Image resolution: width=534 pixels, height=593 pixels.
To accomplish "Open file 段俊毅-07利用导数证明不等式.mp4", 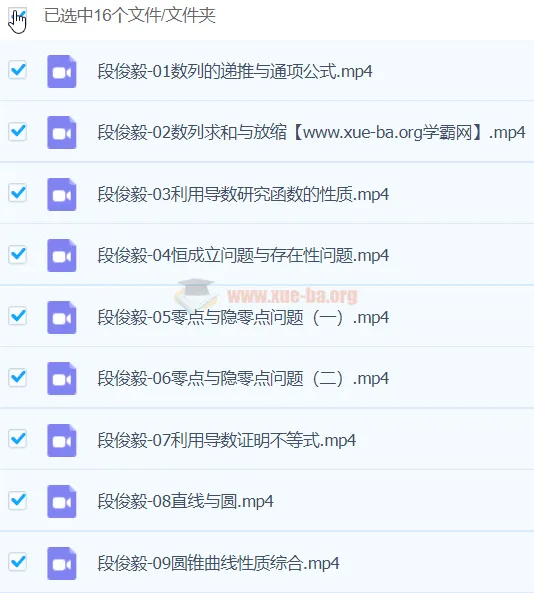I will click(227, 440).
